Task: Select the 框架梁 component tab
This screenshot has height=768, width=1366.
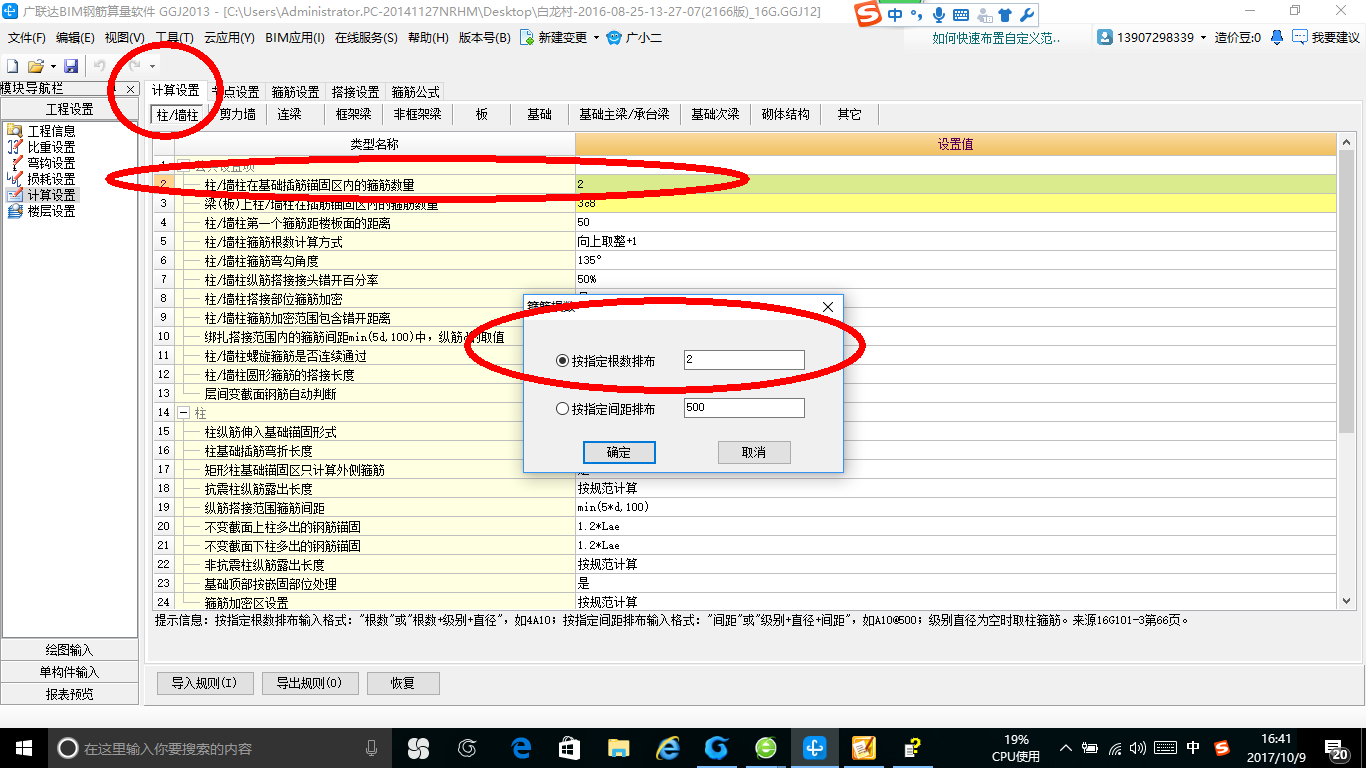Action: click(x=354, y=115)
